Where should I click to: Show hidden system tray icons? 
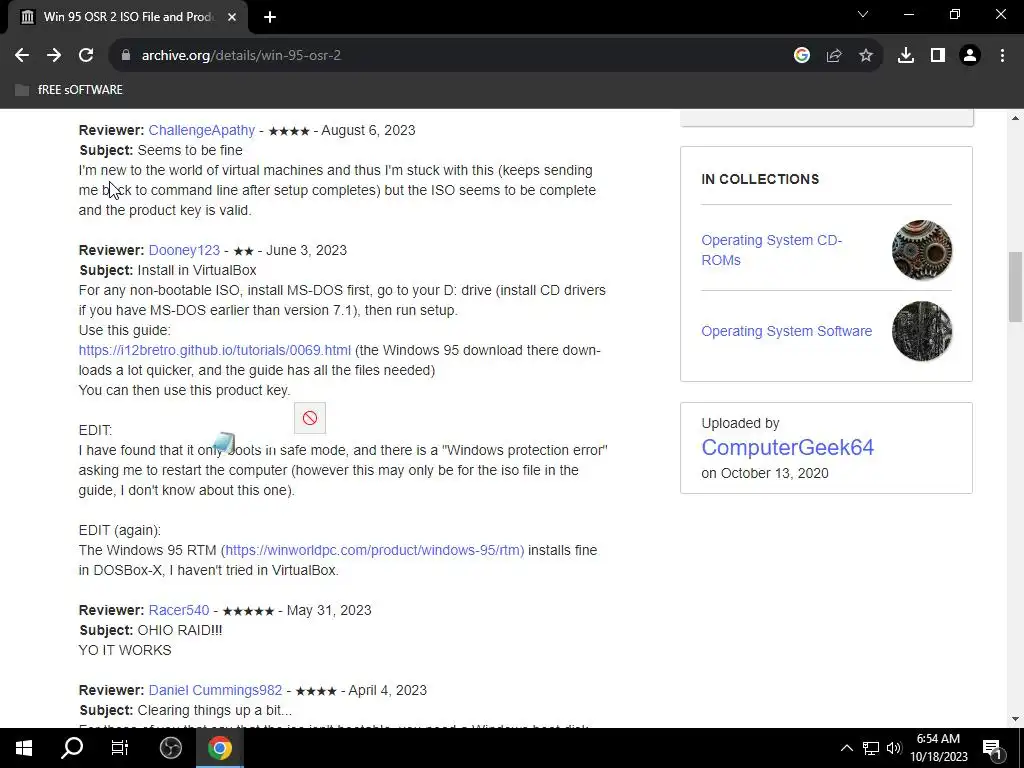click(x=846, y=748)
